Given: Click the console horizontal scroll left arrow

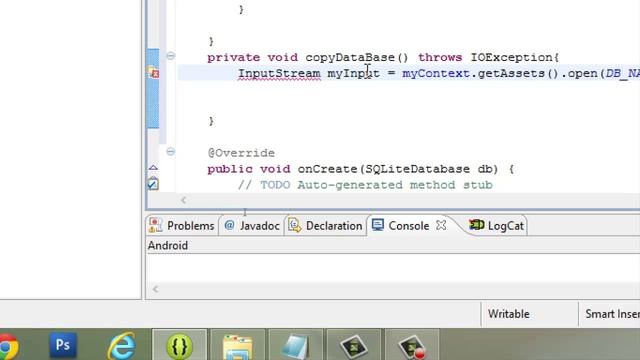Looking at the screenshot, I should tap(155, 289).
